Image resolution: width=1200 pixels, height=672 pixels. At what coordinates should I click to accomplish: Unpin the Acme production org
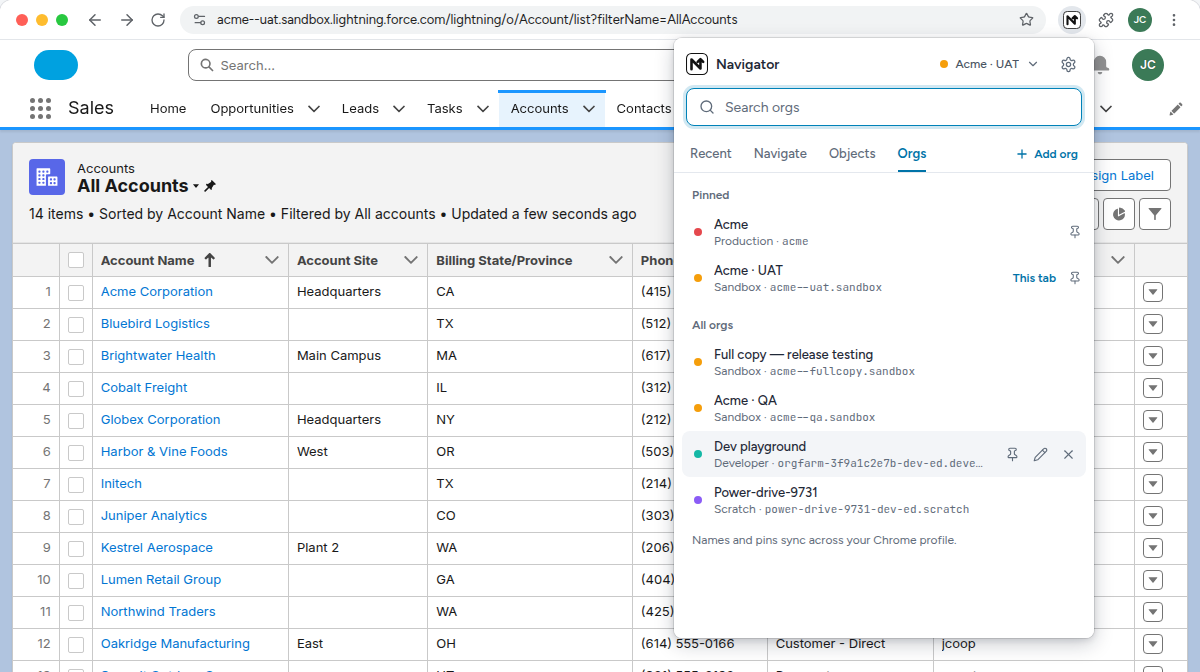coord(1075,232)
